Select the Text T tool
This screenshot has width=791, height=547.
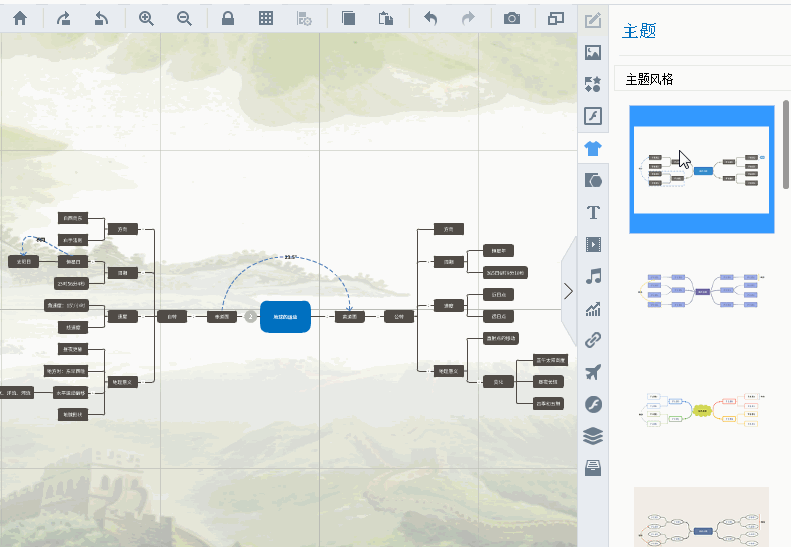point(593,212)
